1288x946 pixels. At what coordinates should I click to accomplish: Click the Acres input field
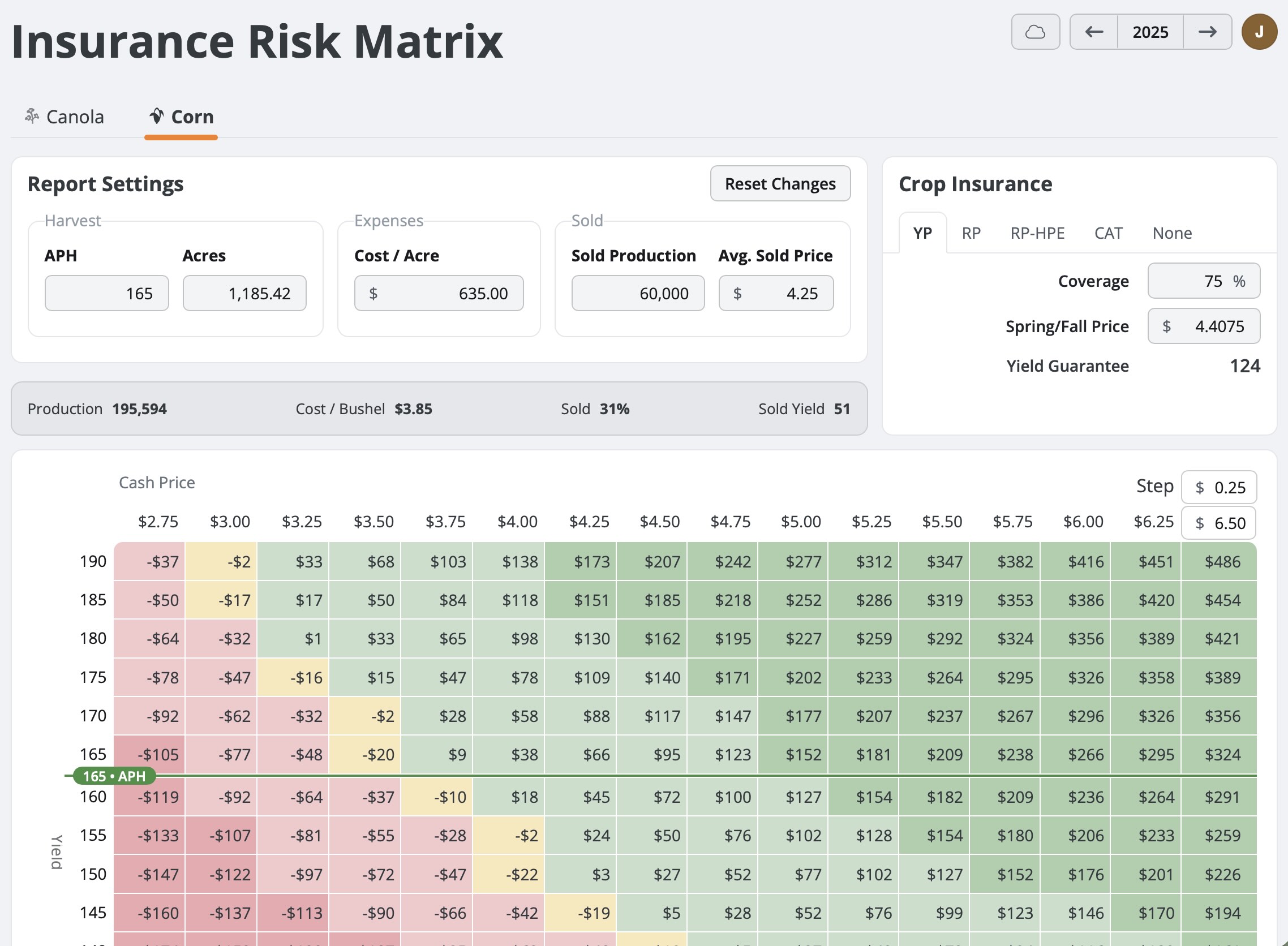244,293
